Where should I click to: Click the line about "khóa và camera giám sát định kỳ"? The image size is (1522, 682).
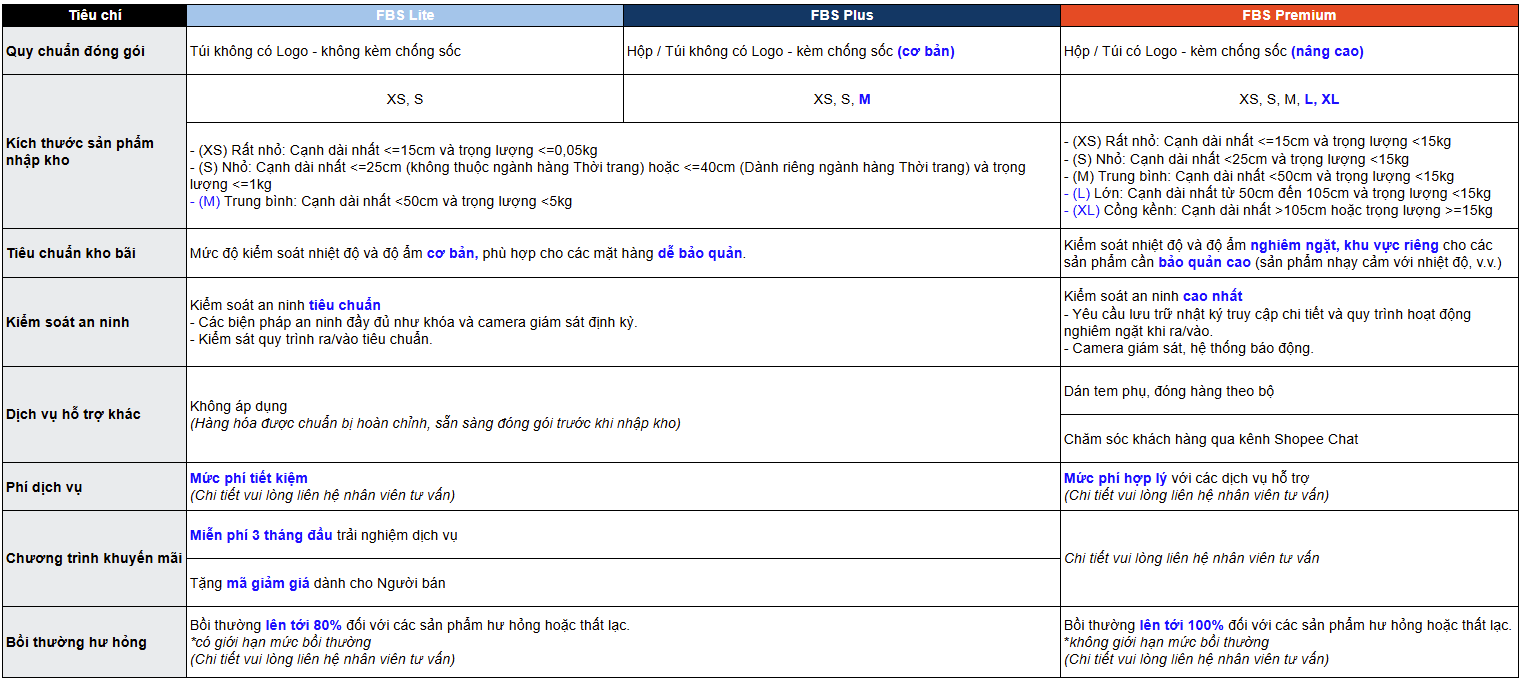click(414, 322)
